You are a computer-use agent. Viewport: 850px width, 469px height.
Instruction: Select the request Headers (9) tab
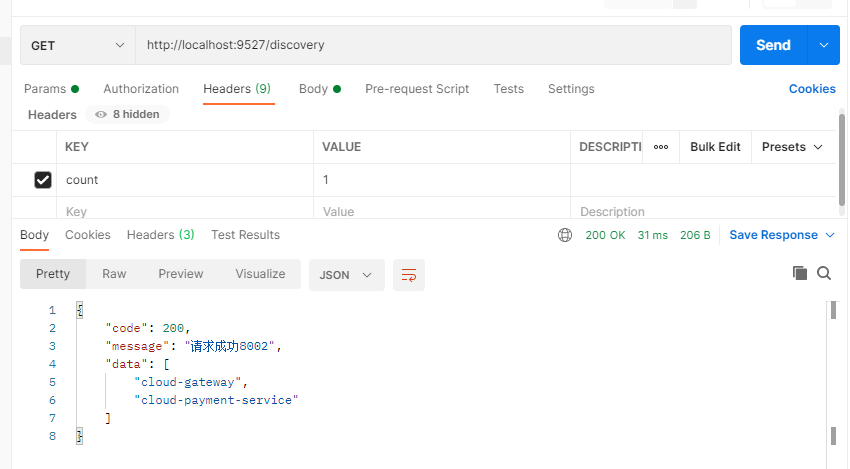point(237,89)
